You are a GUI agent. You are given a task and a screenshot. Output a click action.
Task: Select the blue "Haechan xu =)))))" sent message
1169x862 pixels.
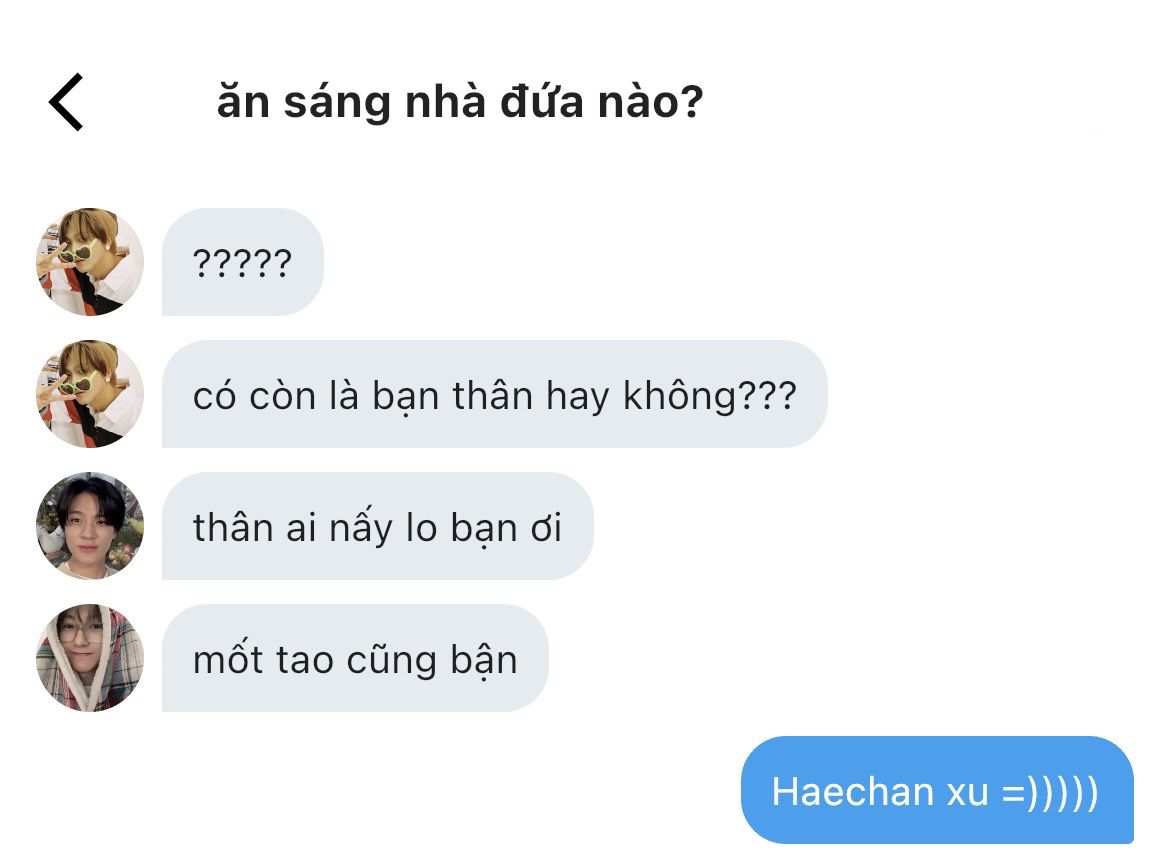pos(937,790)
